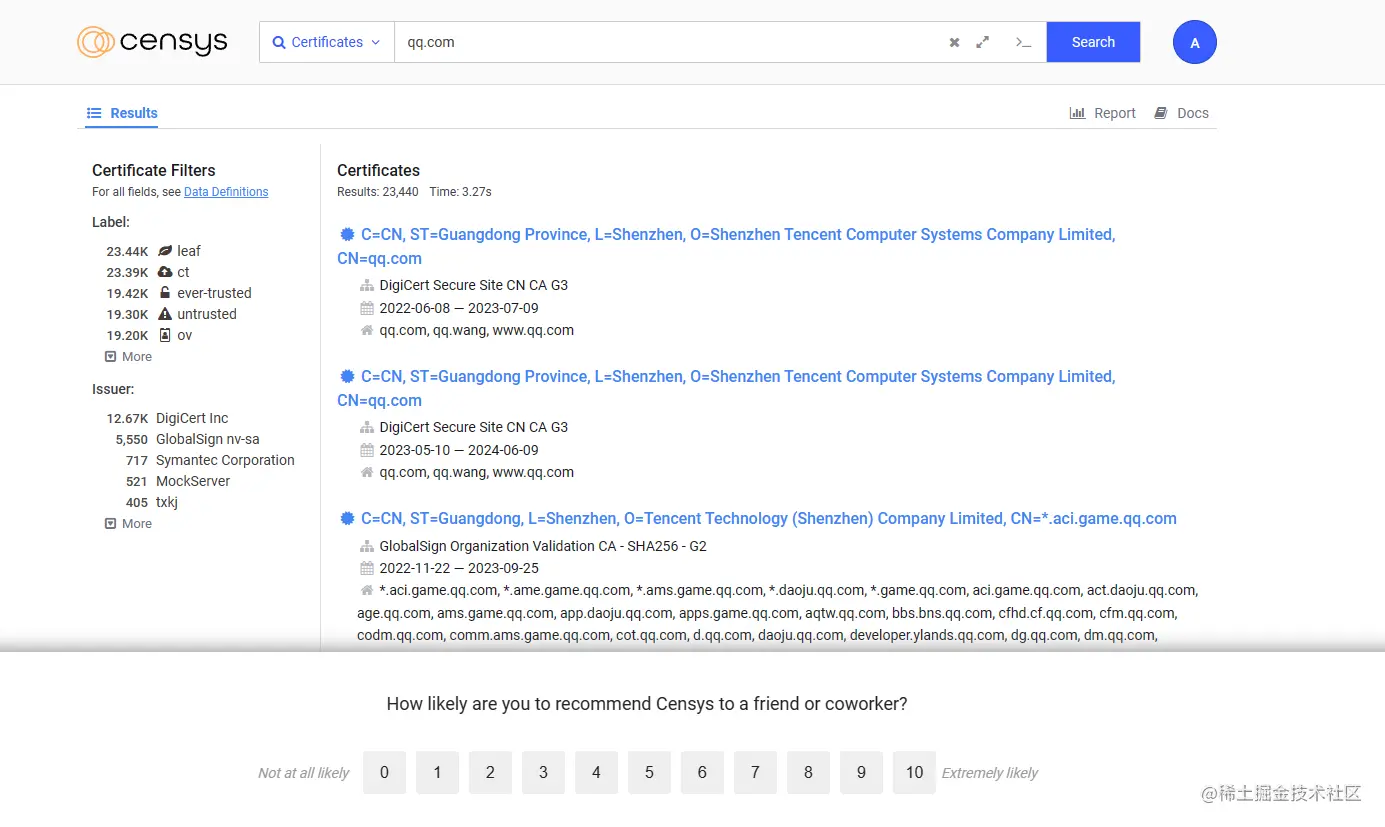The image size is (1385, 827).
Task: Click the cloud icon beside the ct label
Action: [165, 272]
